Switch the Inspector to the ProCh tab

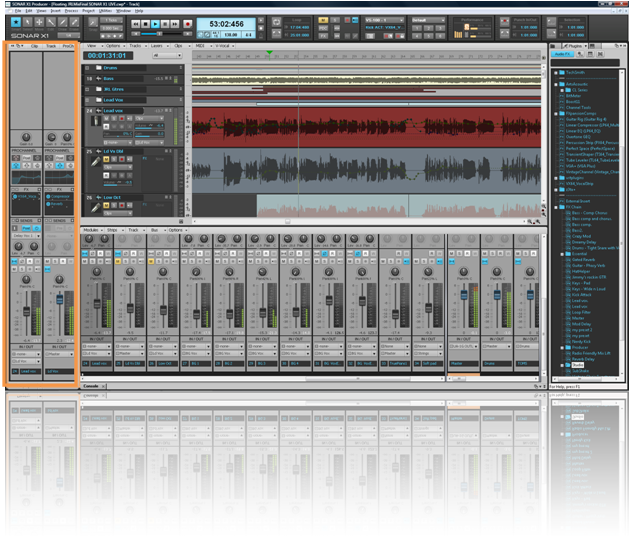tap(68, 46)
